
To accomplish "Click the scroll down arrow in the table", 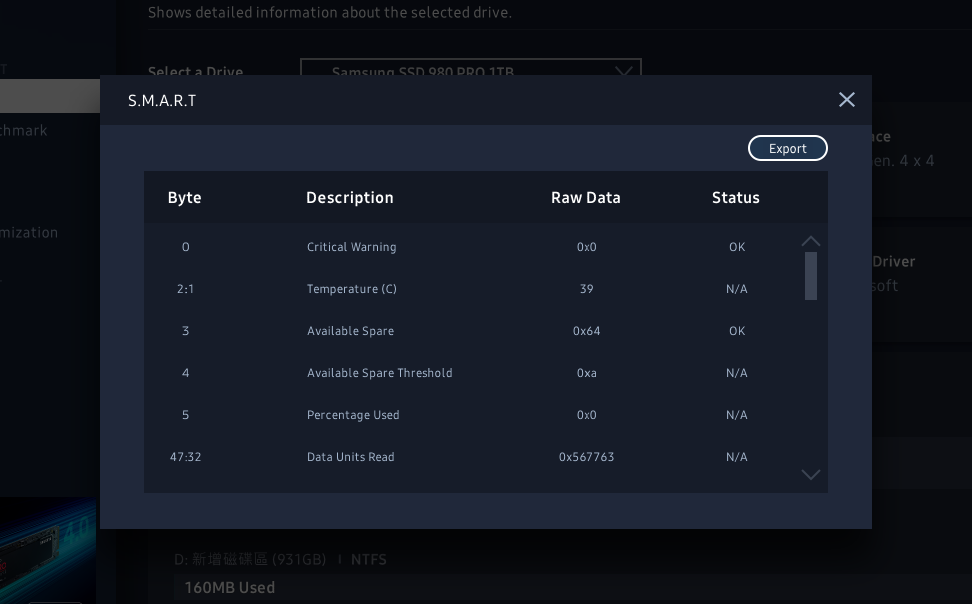I will pyautogui.click(x=811, y=475).
